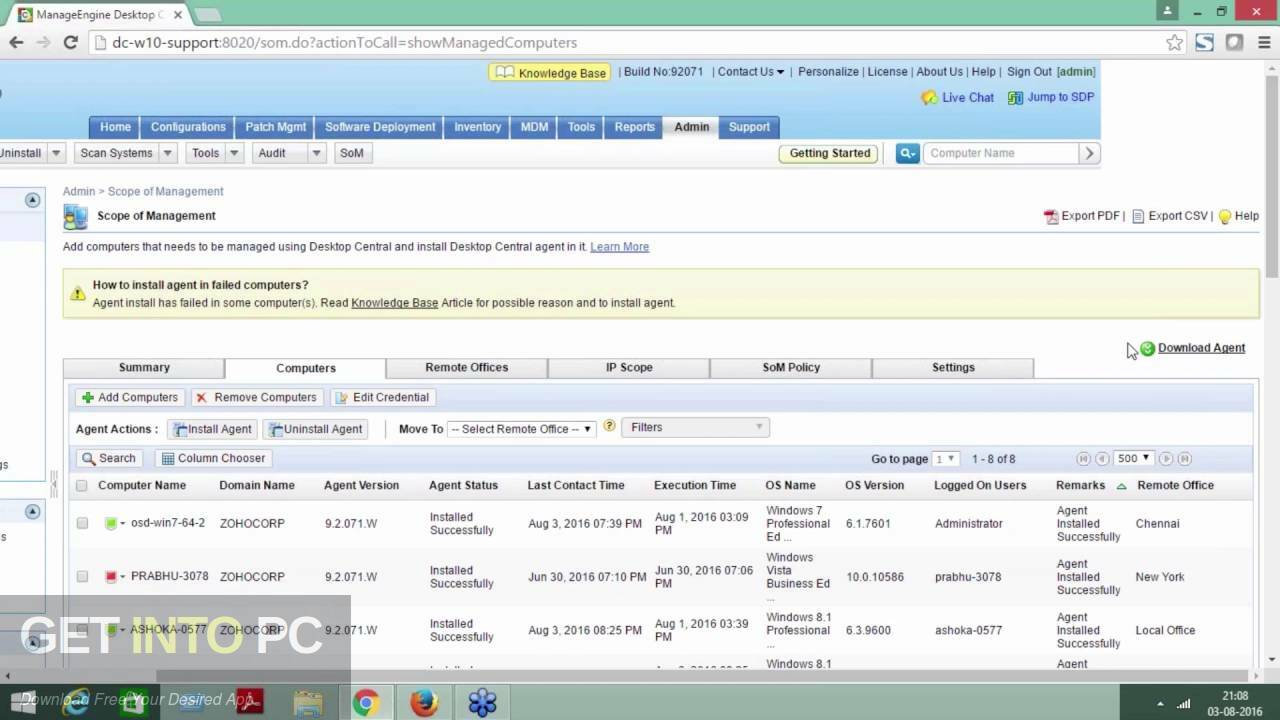Click Export CSV icon
Screen dimensions: 1280x720
click(1138, 216)
